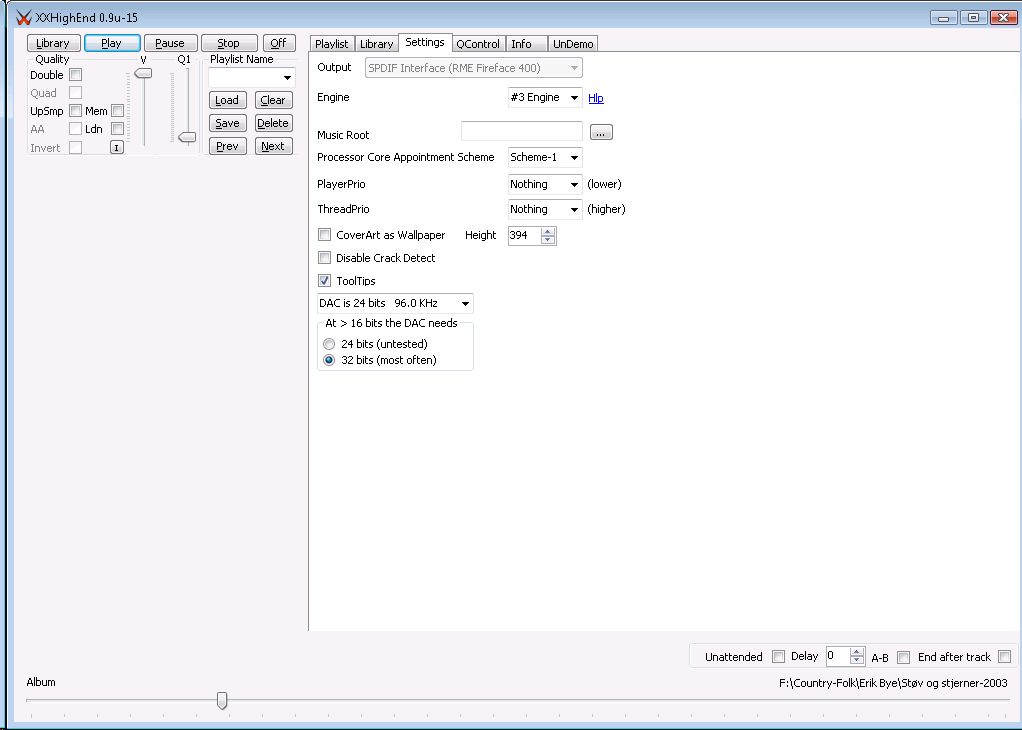Select the 24 bits (untested) radio option

pos(329,343)
